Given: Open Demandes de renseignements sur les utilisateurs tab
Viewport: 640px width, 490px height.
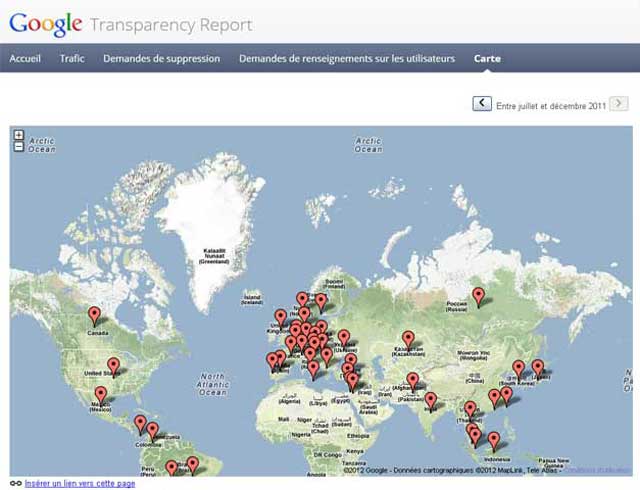Looking at the screenshot, I should click(x=347, y=58).
